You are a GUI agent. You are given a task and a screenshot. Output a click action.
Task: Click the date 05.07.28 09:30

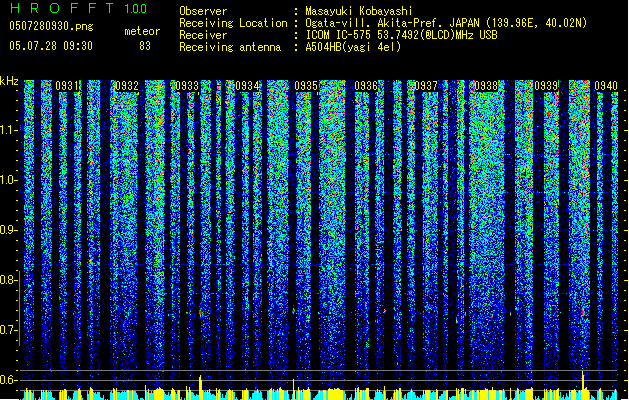tap(51, 46)
